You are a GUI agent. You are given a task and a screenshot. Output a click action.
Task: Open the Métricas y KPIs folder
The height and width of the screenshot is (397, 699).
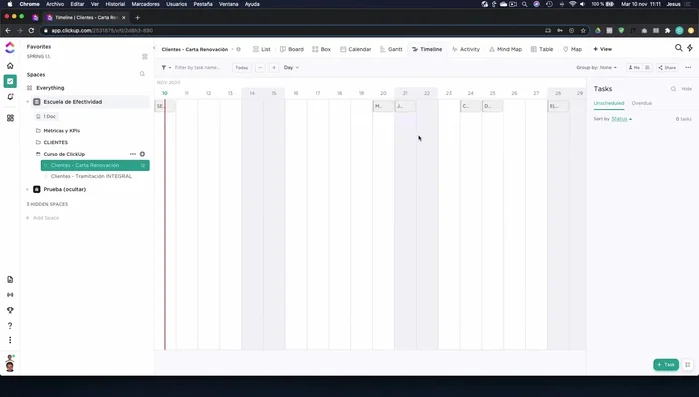tap(62, 131)
